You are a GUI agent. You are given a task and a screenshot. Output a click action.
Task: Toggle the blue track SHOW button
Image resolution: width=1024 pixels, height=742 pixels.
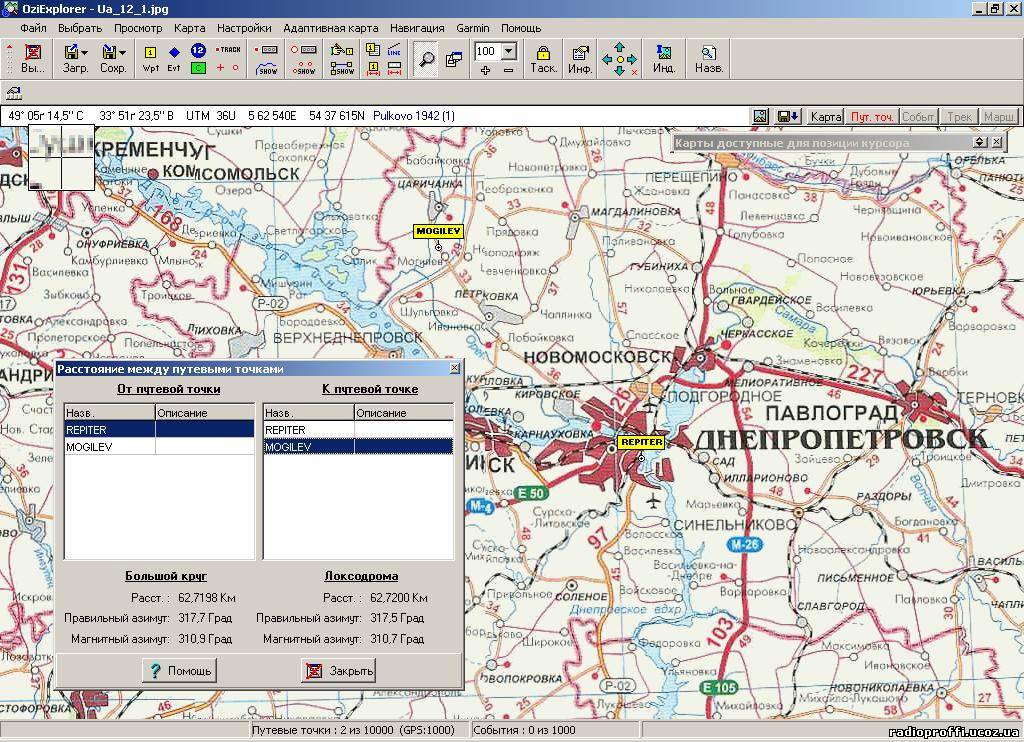click(266, 69)
